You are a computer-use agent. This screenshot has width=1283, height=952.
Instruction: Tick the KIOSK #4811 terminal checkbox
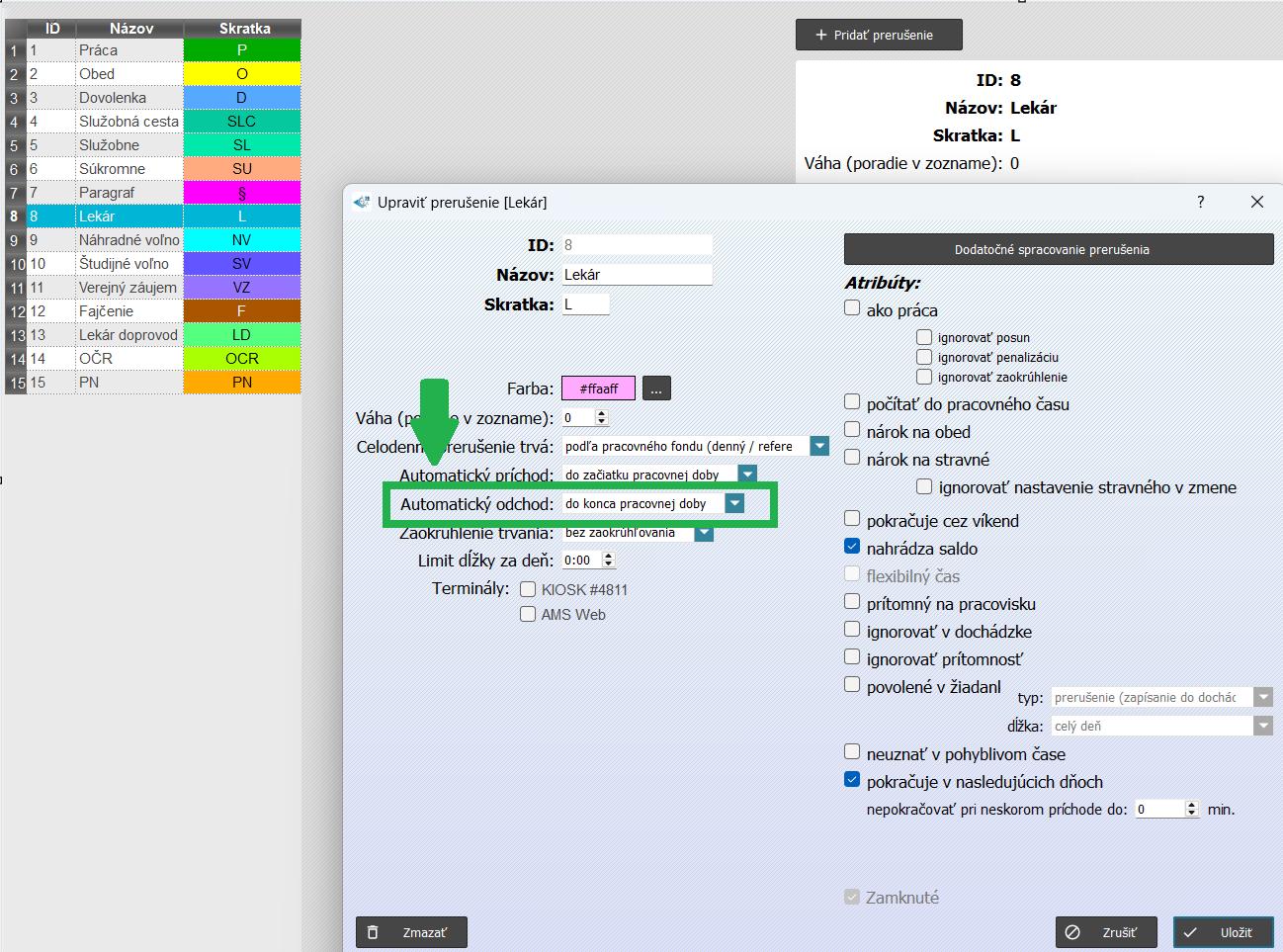[x=528, y=589]
